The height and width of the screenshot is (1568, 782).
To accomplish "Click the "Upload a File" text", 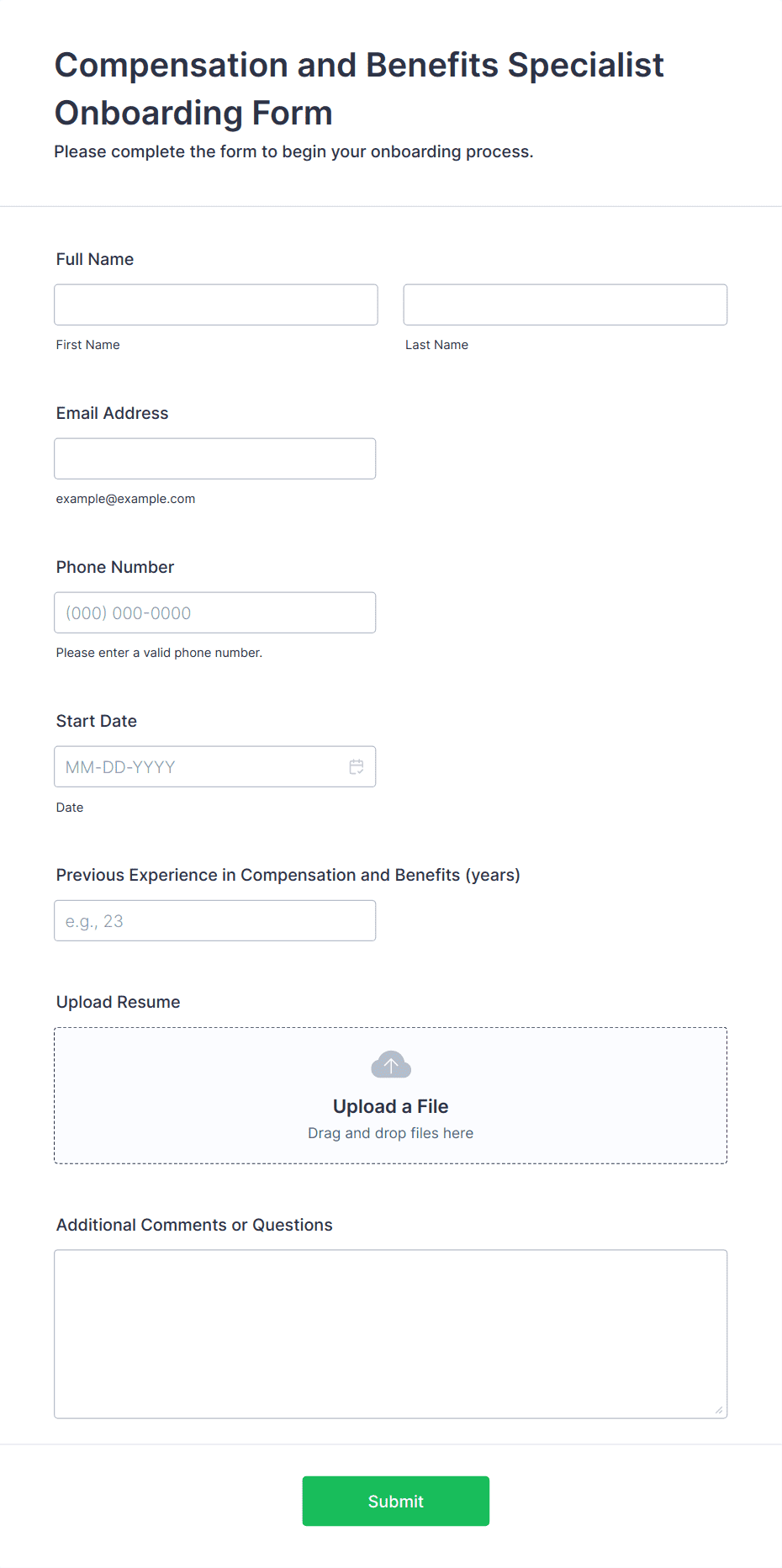I will tap(391, 1106).
